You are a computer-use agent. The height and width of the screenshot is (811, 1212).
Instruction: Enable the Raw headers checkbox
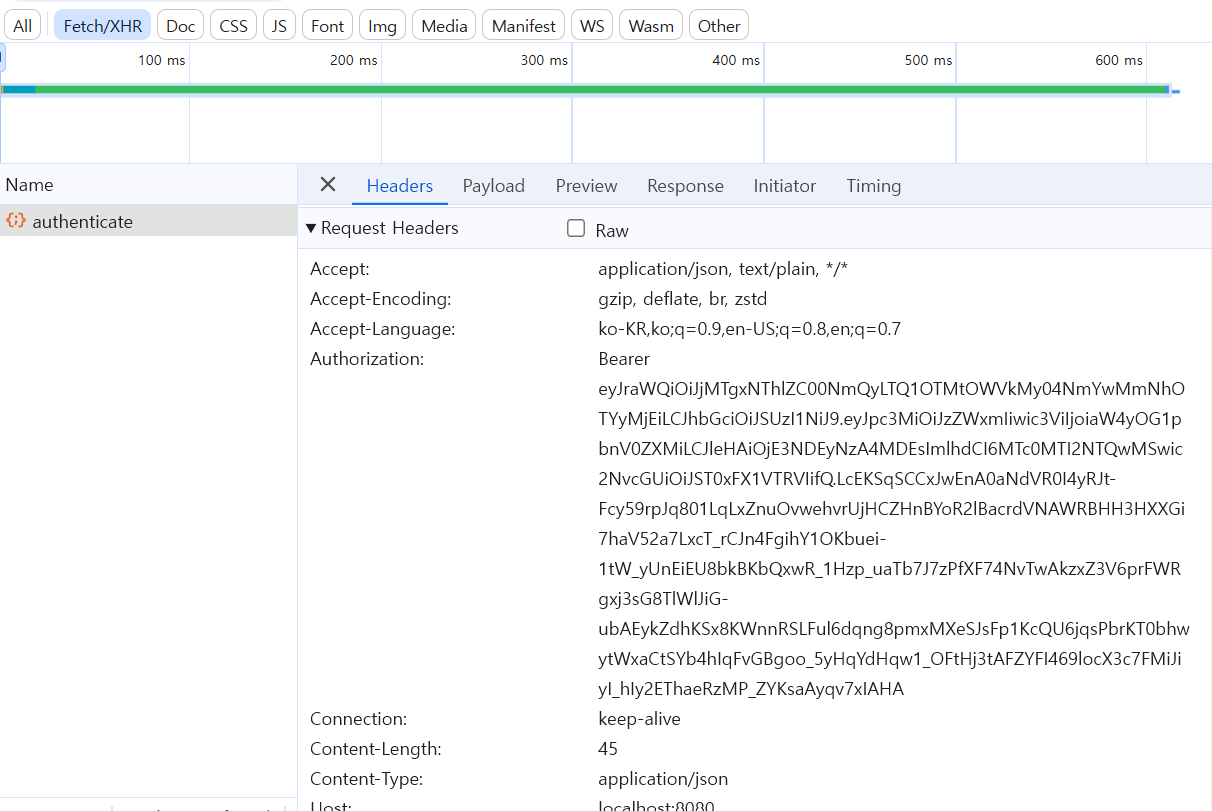576,229
